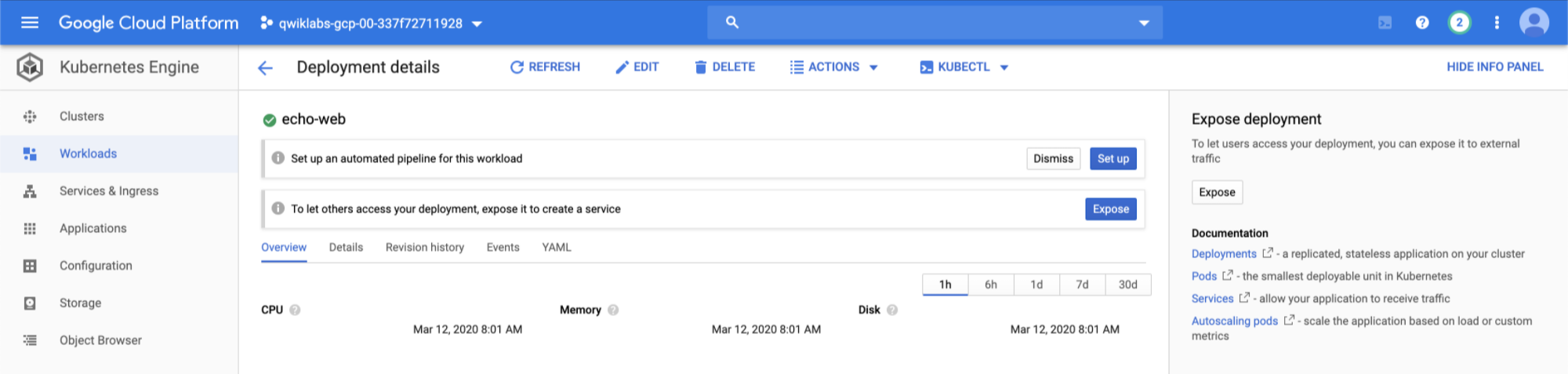Switch to the YAML tab

(x=557, y=248)
